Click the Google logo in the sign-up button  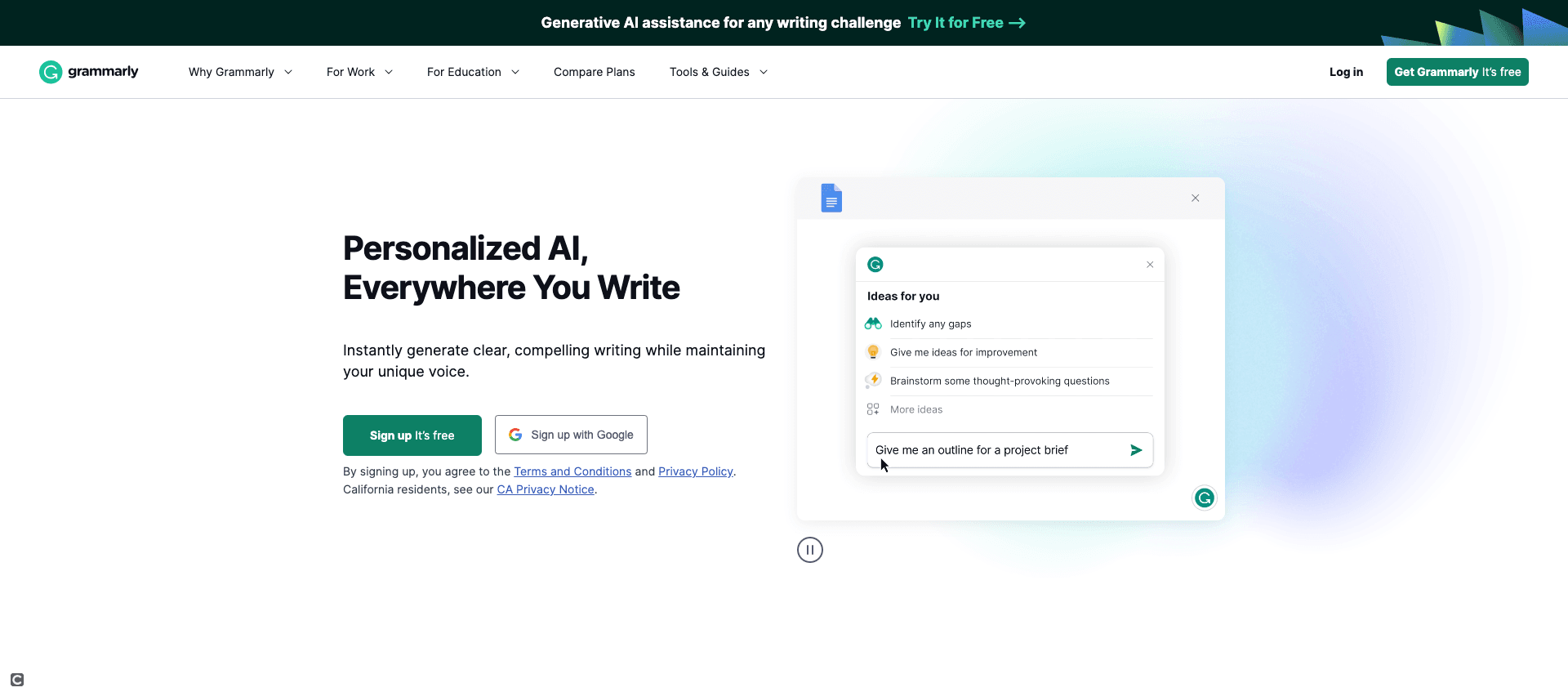[x=515, y=435]
